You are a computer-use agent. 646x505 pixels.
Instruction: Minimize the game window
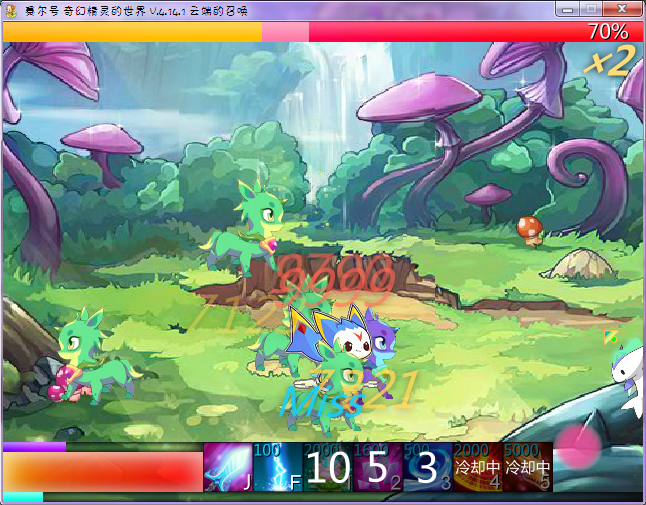567,9
